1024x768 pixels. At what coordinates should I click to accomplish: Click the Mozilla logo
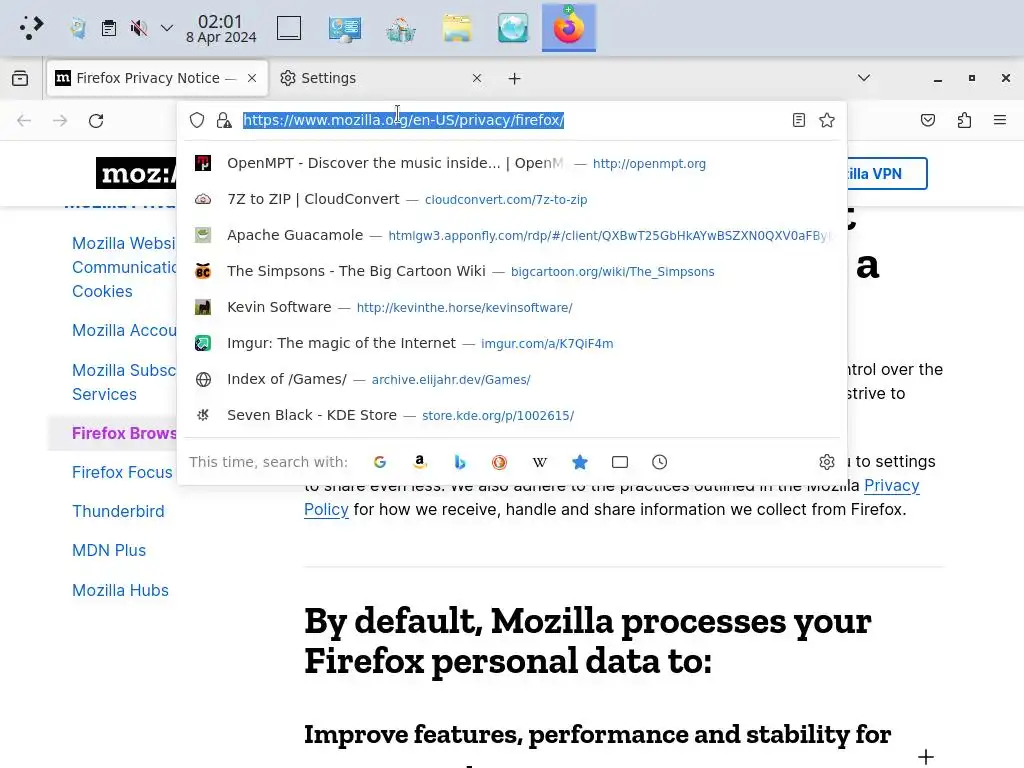pos(136,173)
